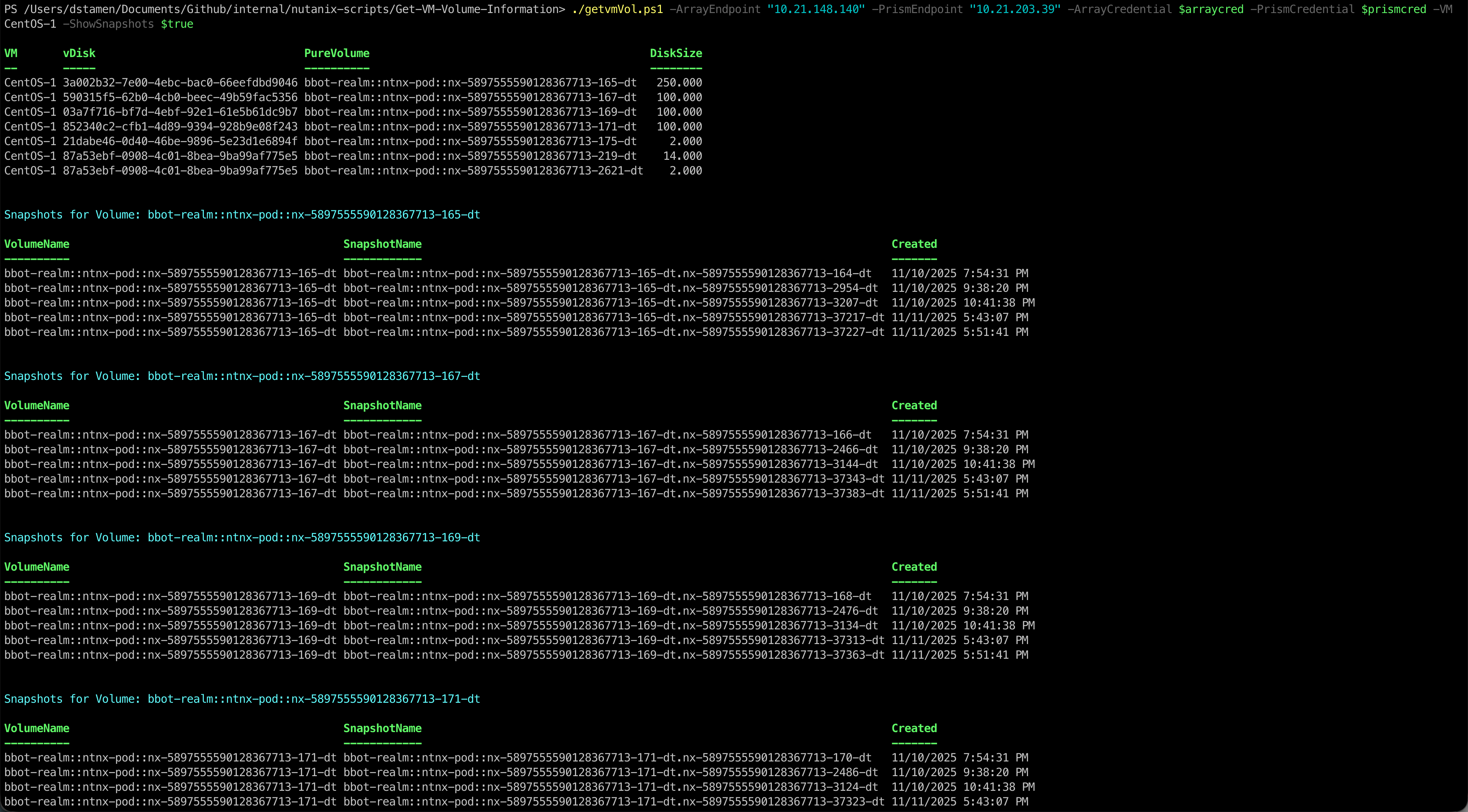1468x812 pixels.
Task: Click the ArrayEndpoint IP 10.21.148.140
Action: (x=816, y=9)
